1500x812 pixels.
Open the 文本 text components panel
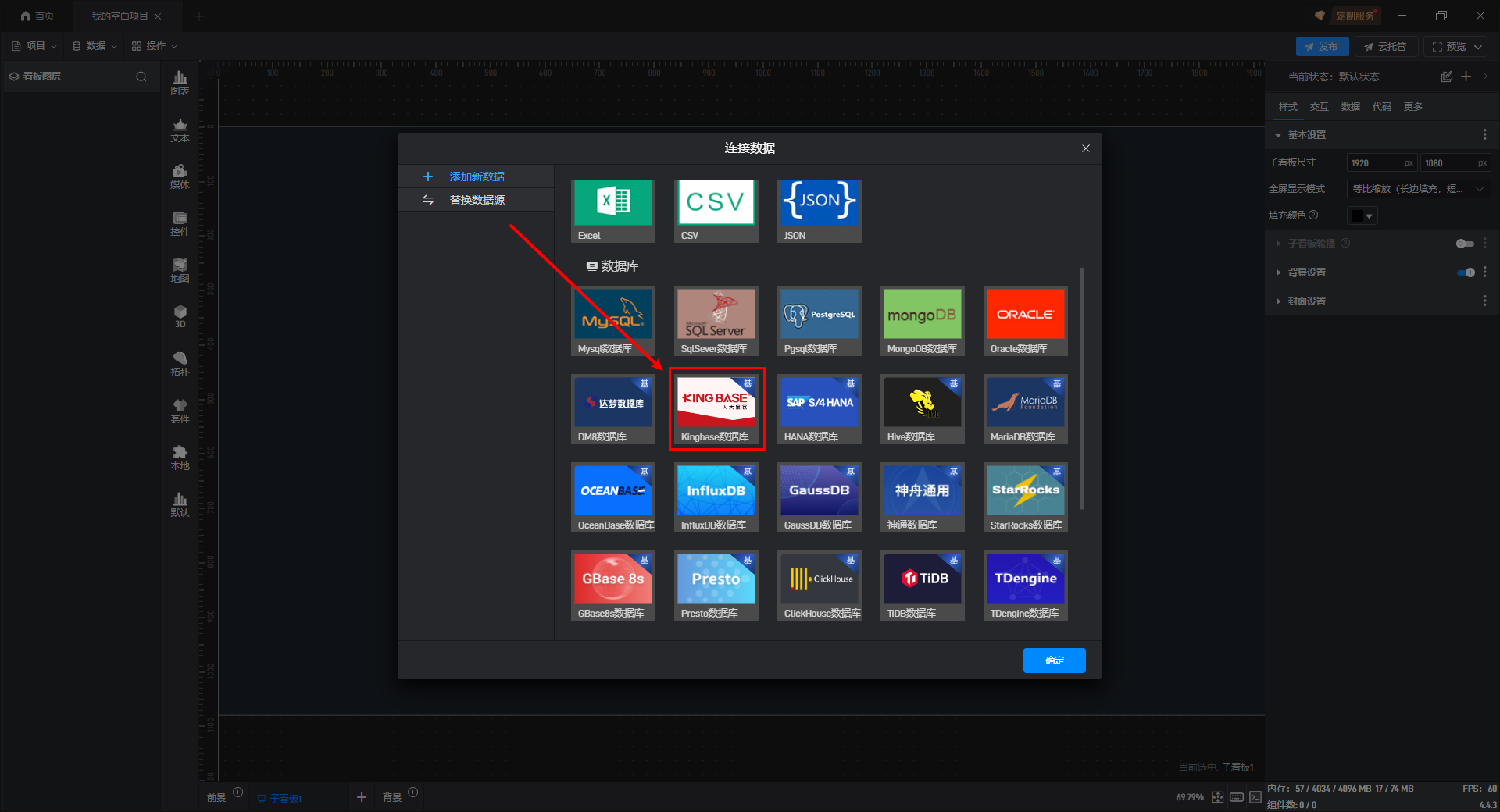pos(180,130)
